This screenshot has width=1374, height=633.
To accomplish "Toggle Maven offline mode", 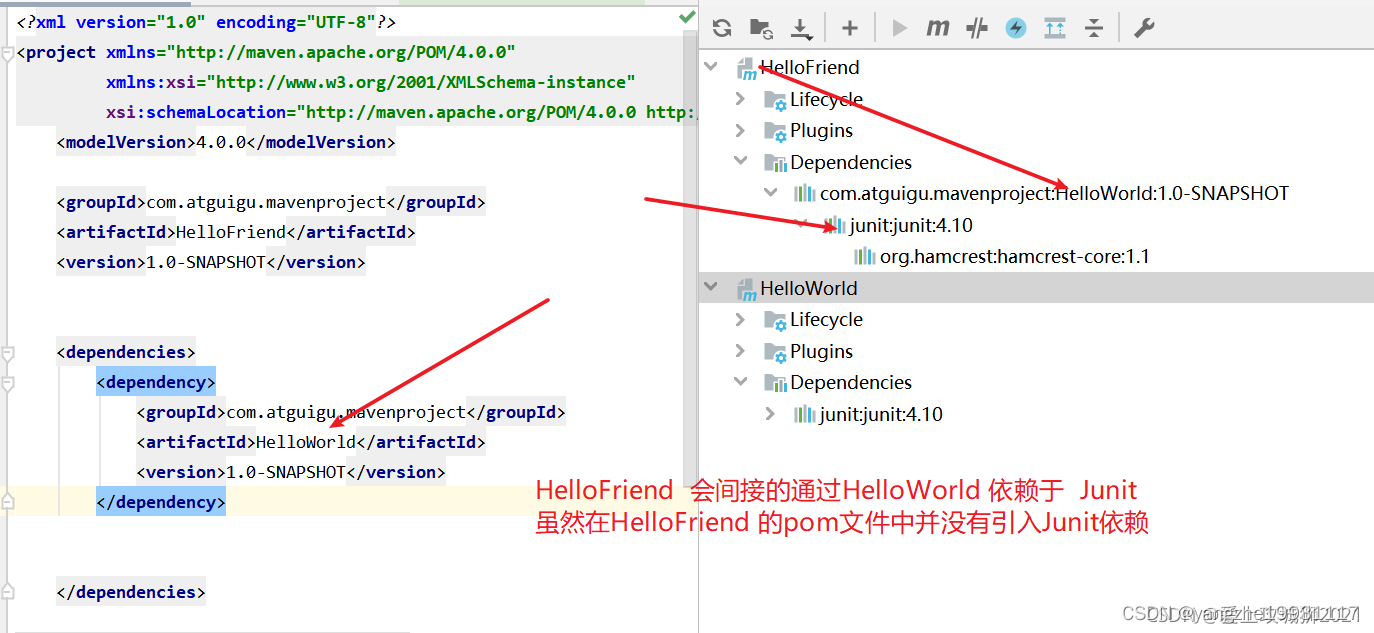I will click(x=977, y=28).
